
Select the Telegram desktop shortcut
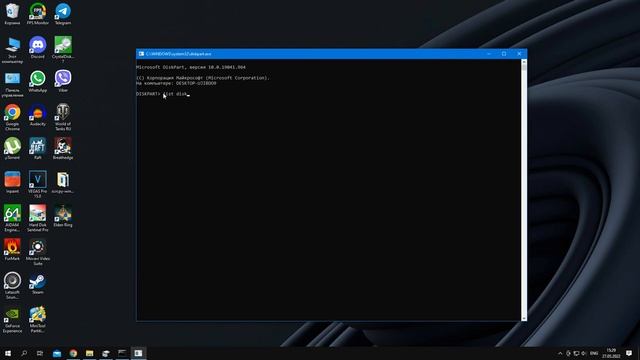(x=63, y=13)
